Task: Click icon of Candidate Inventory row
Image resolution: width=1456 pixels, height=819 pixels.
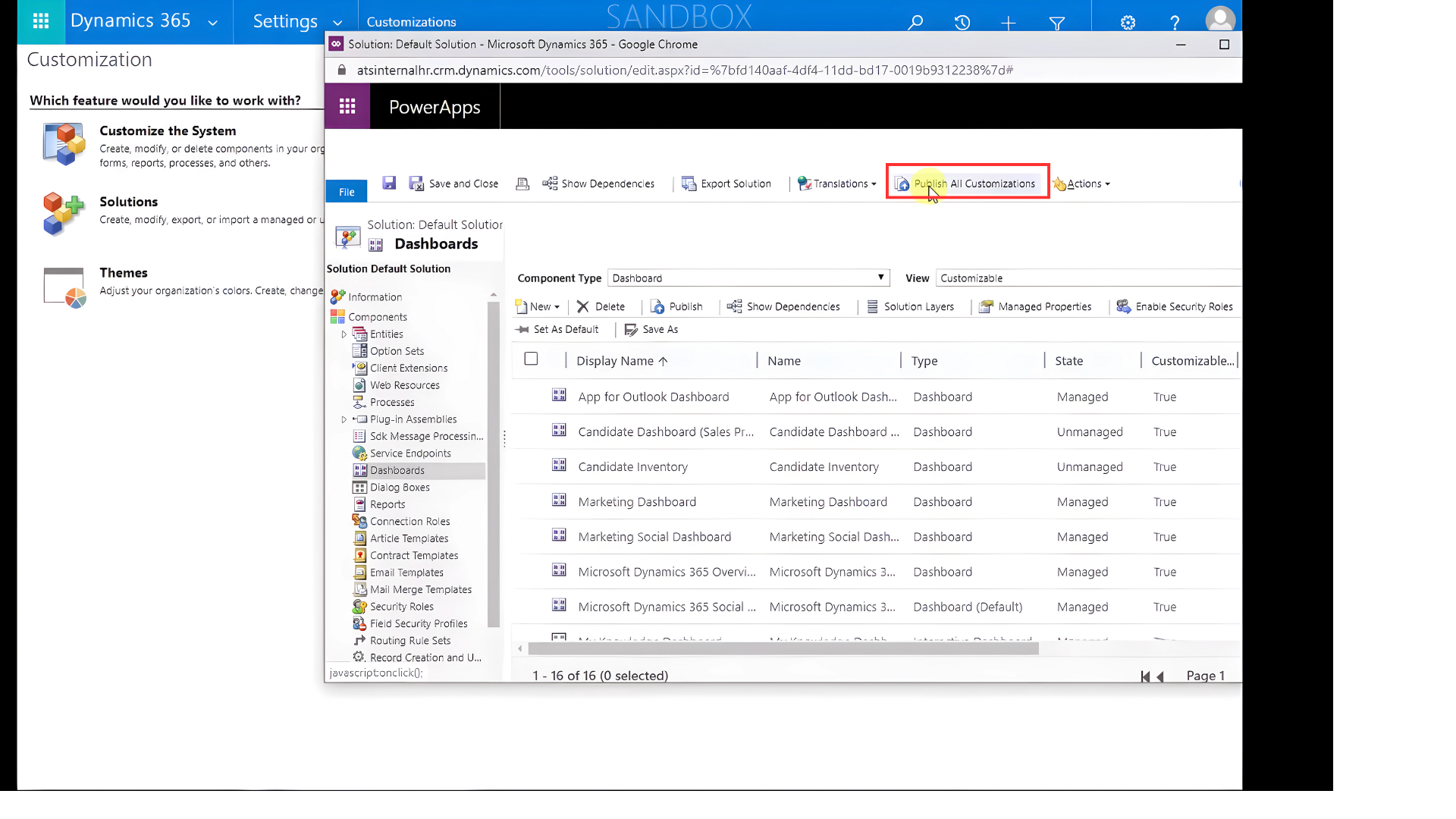Action: click(x=559, y=465)
